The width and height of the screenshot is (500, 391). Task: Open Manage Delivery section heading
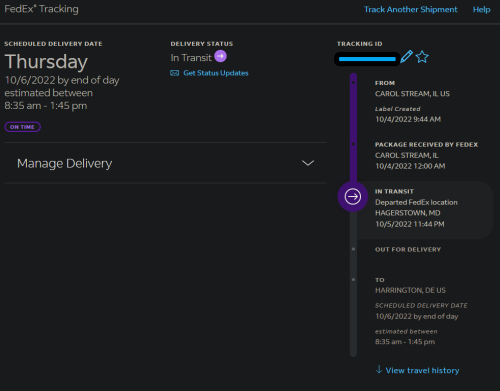point(64,163)
